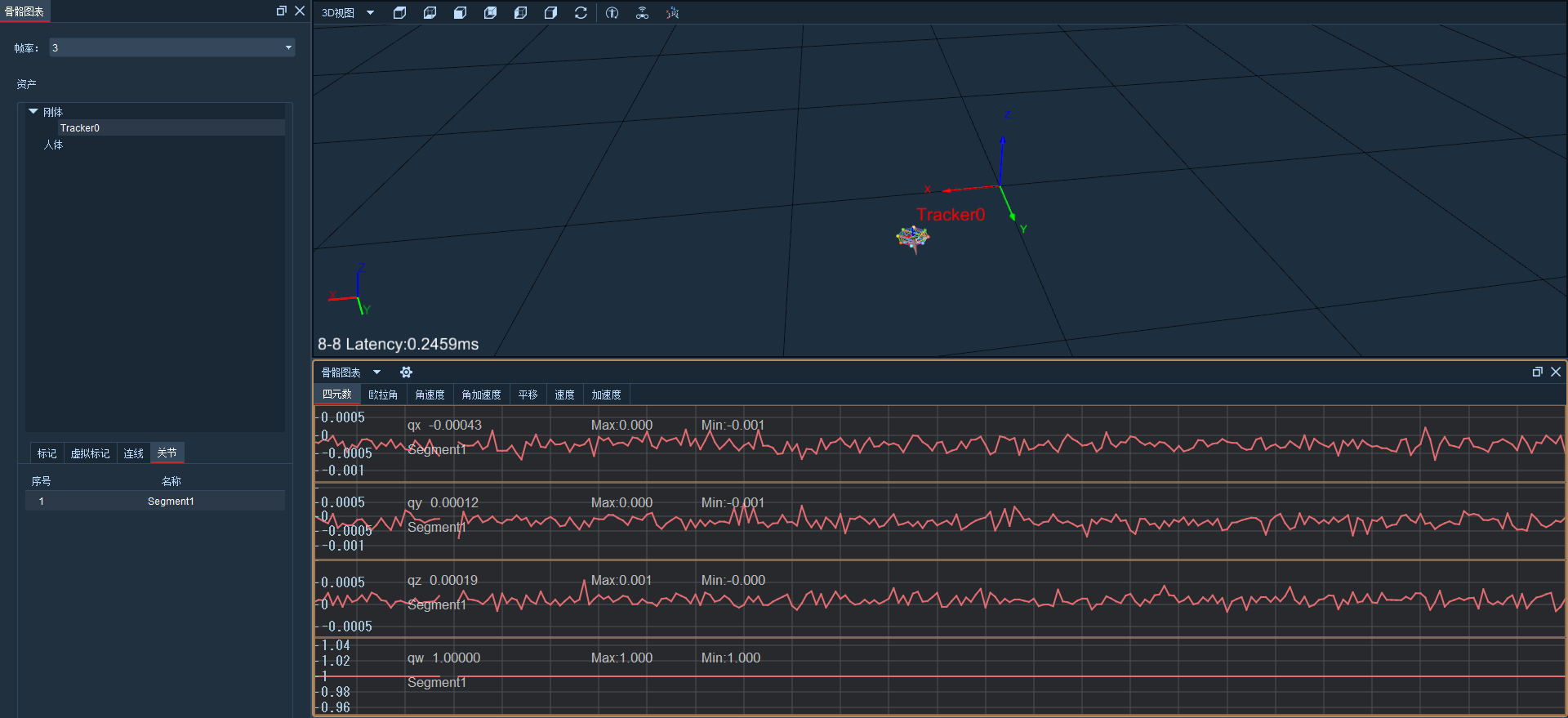Viewport: 1568px width, 718px height.
Task: Click the XYZ coordinate axes icon
Action: 672,12
